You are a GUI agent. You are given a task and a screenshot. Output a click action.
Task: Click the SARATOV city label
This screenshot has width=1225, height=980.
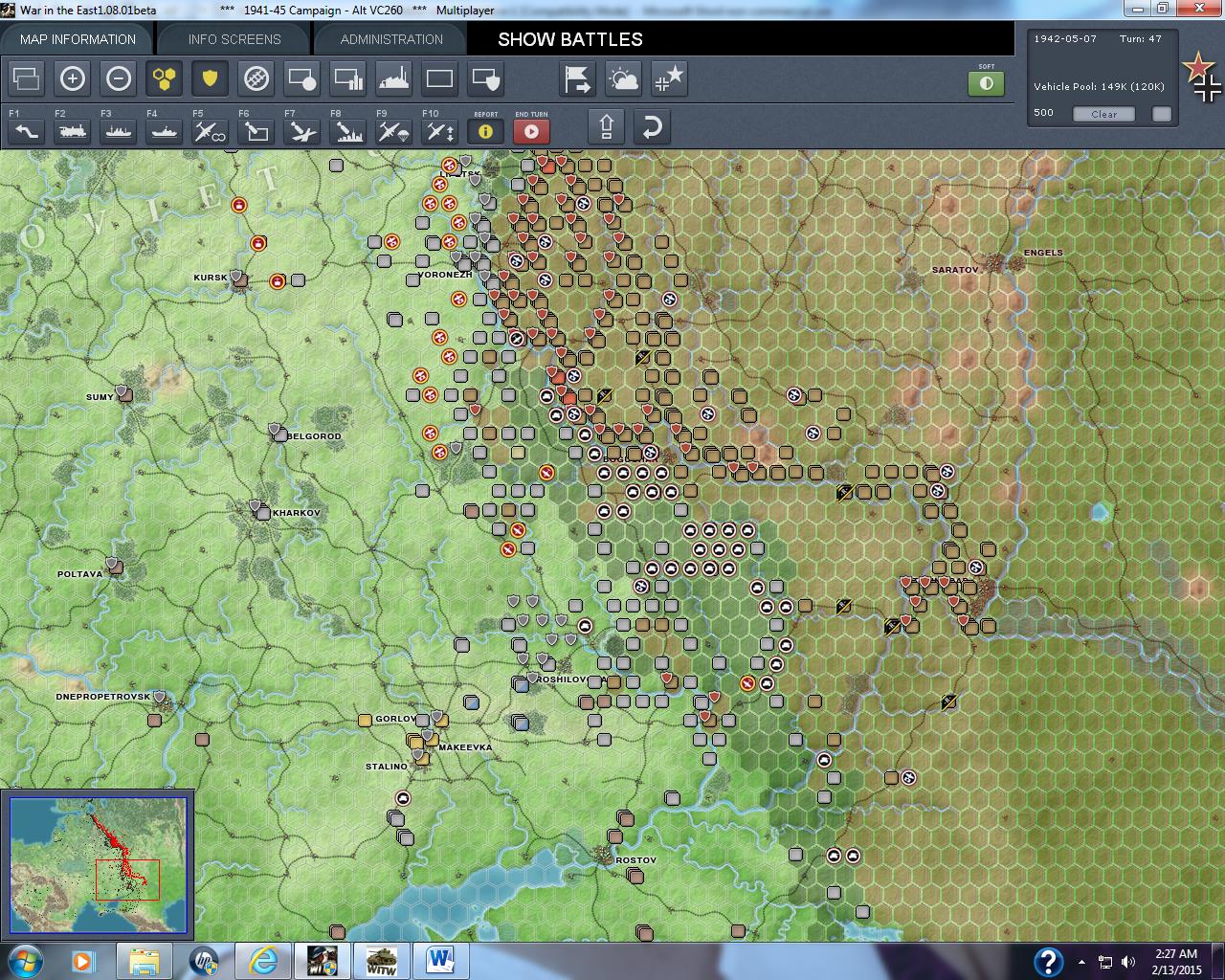955,270
